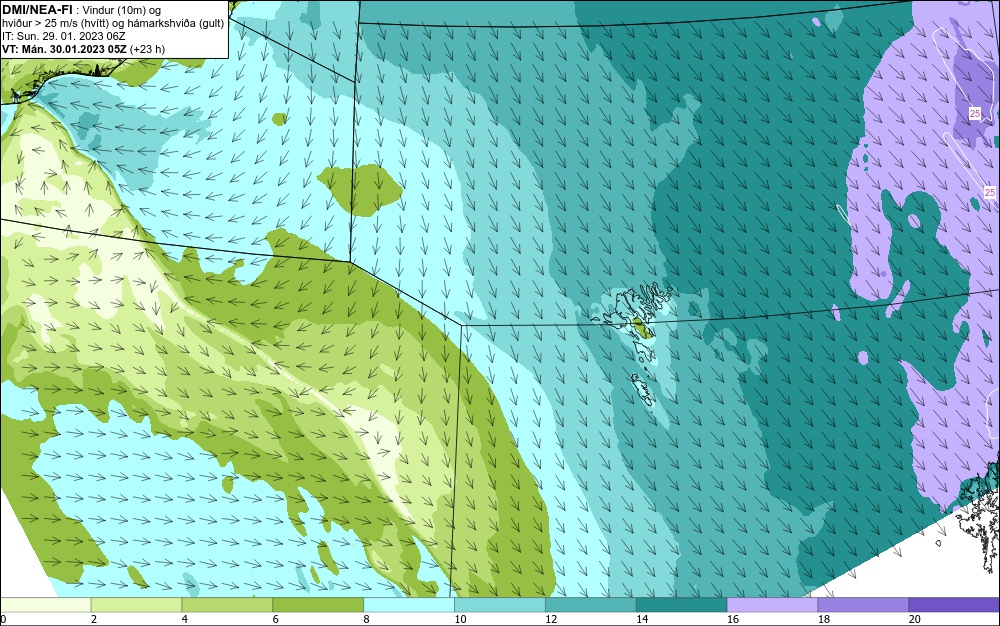This screenshot has width=1000, height=626.
Task: Click the 2–4 m/s light green legend swatch
Action: pos(136,605)
